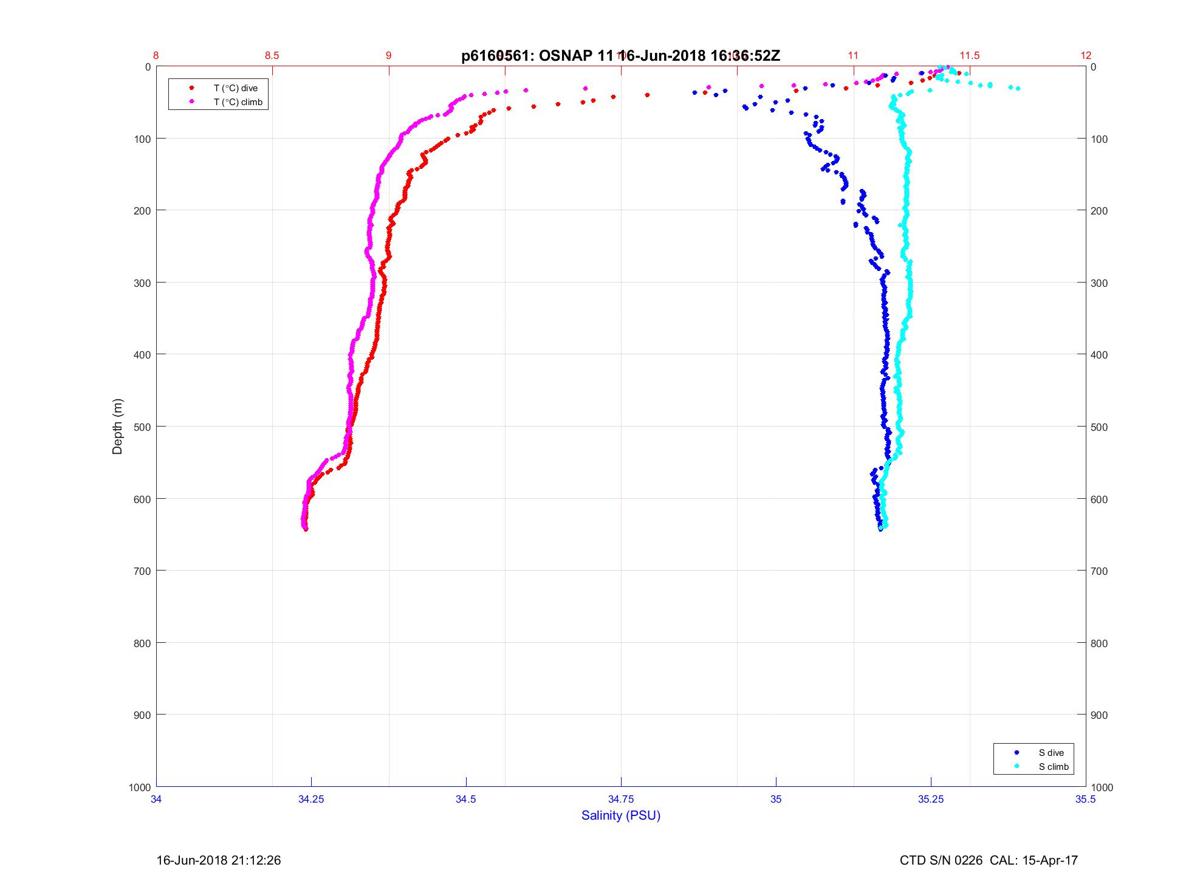Viewport: 1200px width, 885px height.
Task: Click red temperature tick label 12
Action: point(1086,55)
